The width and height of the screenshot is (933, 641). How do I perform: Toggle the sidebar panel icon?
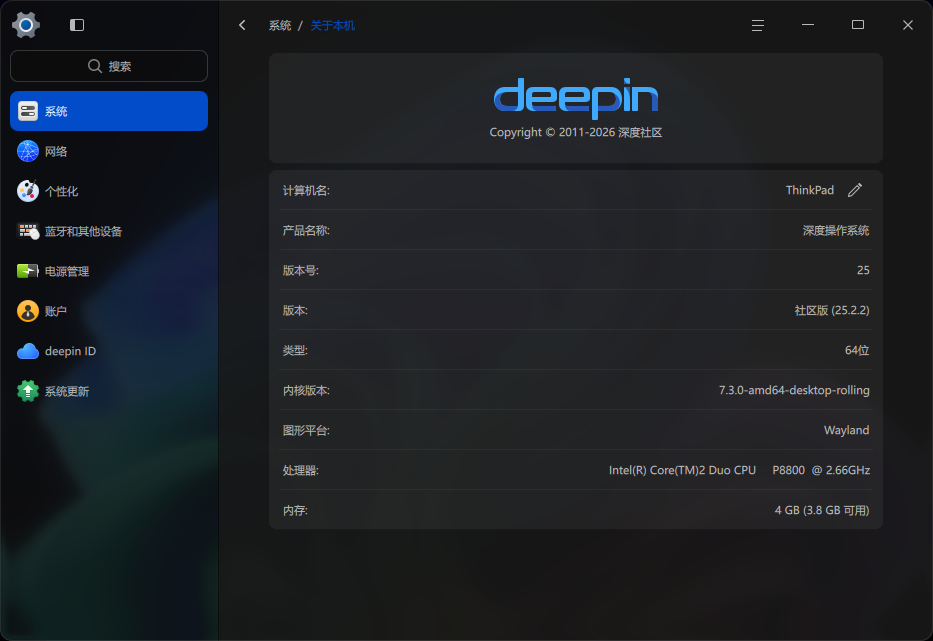click(x=77, y=25)
